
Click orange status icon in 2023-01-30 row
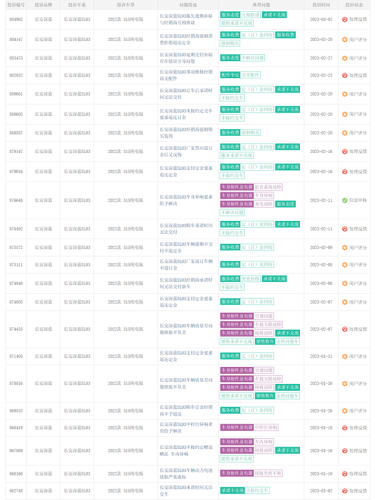pyautogui.click(x=345, y=384)
